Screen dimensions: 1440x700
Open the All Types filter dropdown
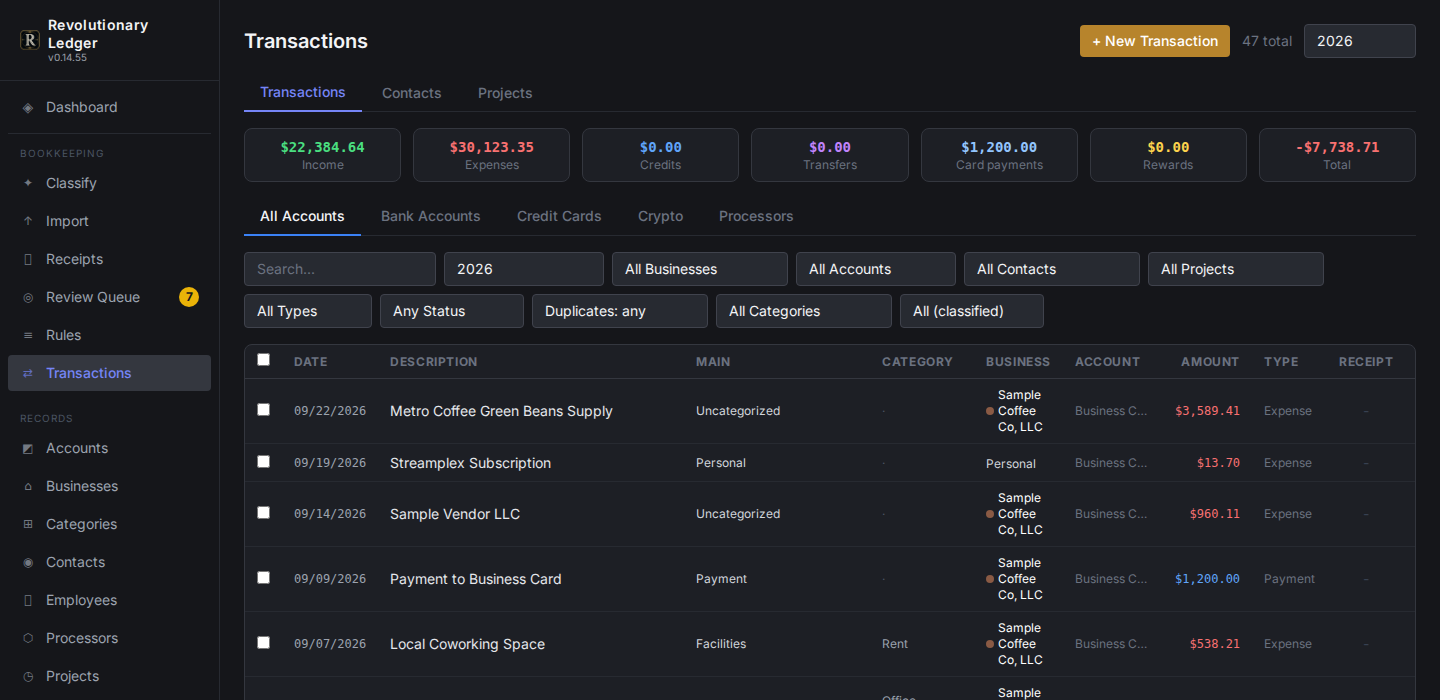[308, 311]
